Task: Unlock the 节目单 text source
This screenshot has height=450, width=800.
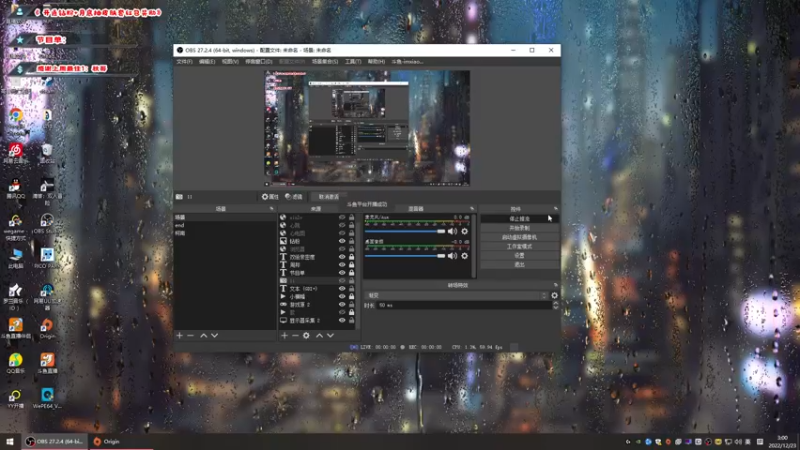Action: 352,273
